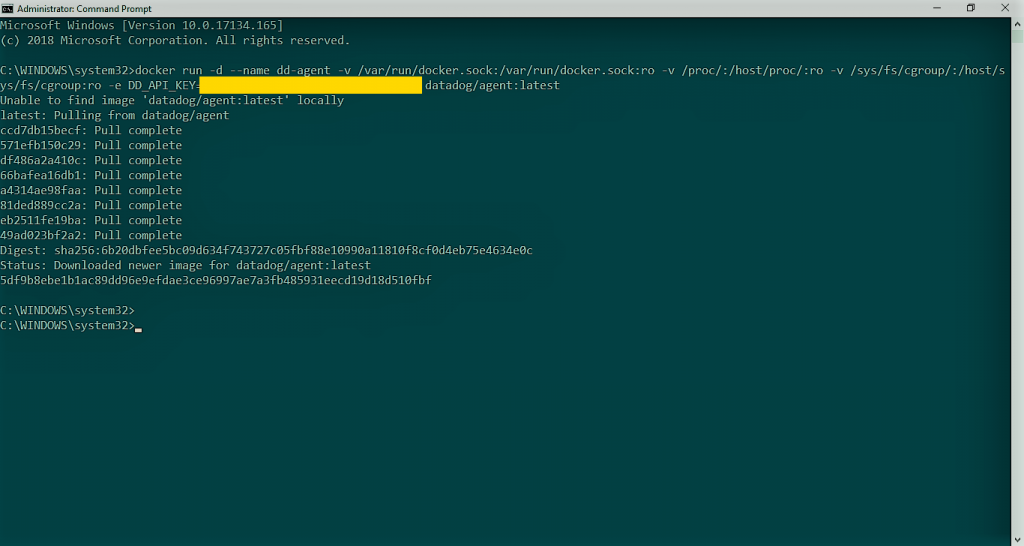Image resolution: width=1024 pixels, height=546 pixels.
Task: Close the Administrator Command Prompt window
Action: [x=1006, y=8]
